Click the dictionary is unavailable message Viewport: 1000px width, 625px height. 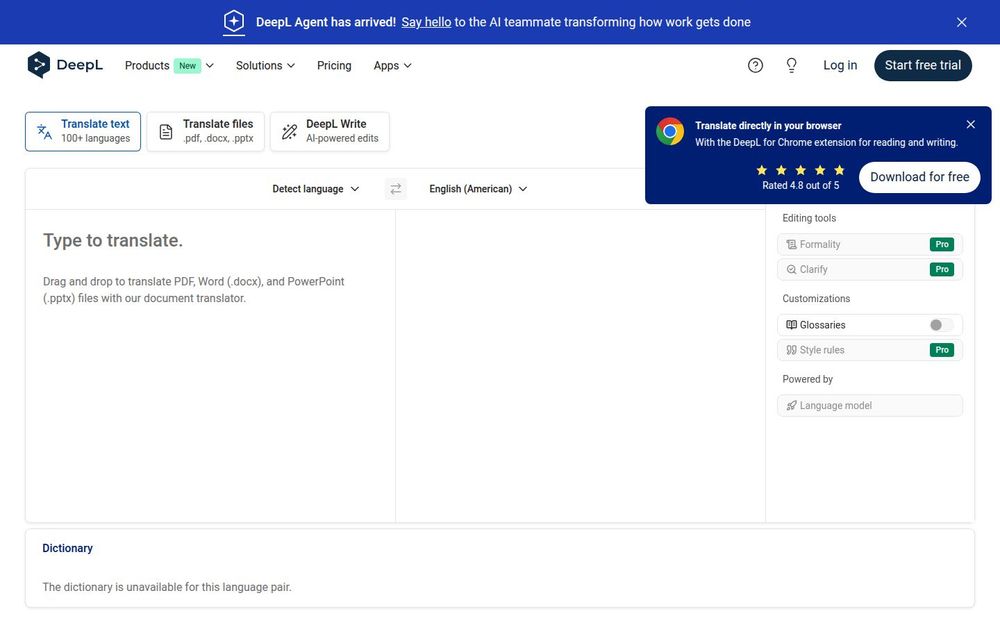(x=167, y=587)
